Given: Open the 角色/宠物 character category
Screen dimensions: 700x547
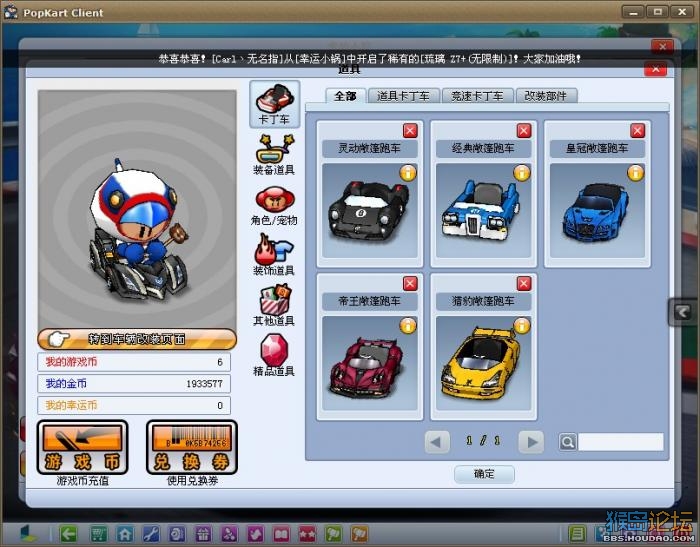Looking at the screenshot, I should click(275, 205).
